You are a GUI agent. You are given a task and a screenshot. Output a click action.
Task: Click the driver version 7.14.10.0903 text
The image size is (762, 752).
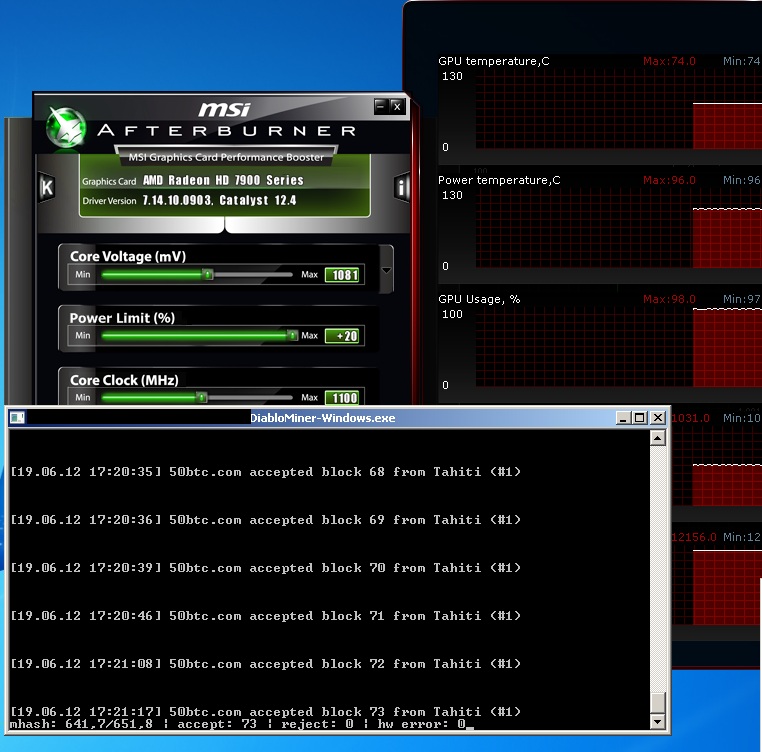(177, 200)
